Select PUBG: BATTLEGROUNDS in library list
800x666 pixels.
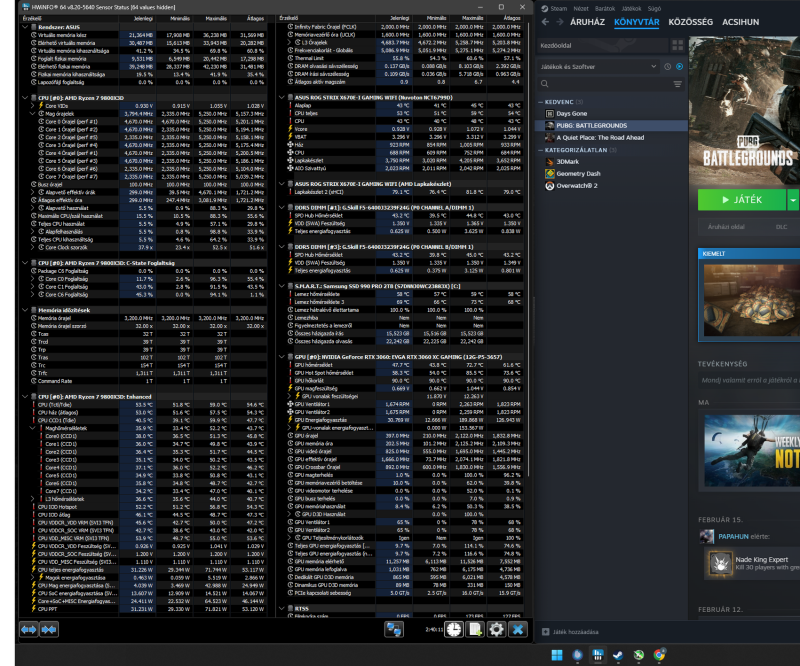[611, 126]
